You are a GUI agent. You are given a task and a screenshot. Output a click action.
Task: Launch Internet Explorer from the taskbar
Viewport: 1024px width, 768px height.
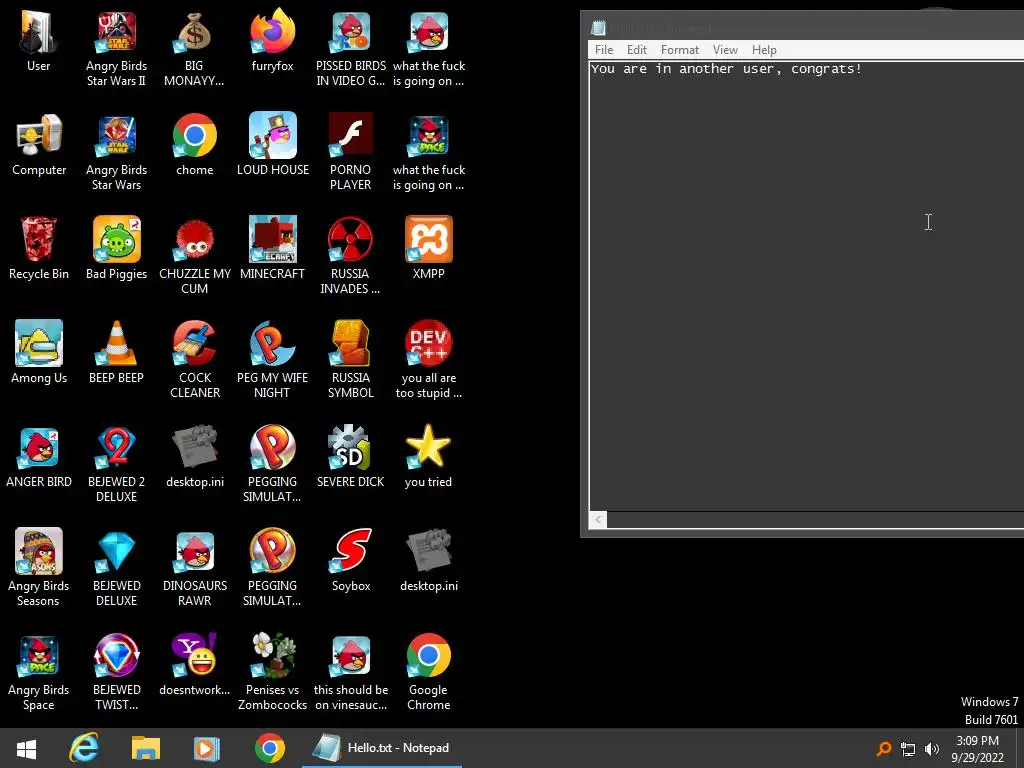[x=84, y=748]
